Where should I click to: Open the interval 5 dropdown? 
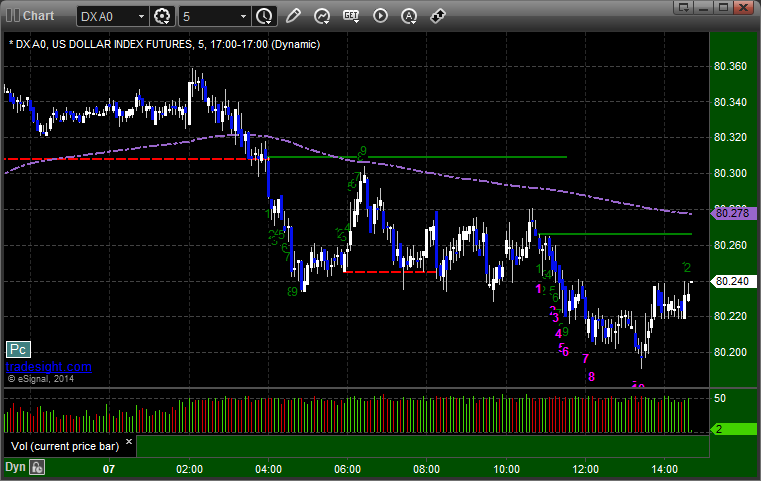(x=215, y=17)
